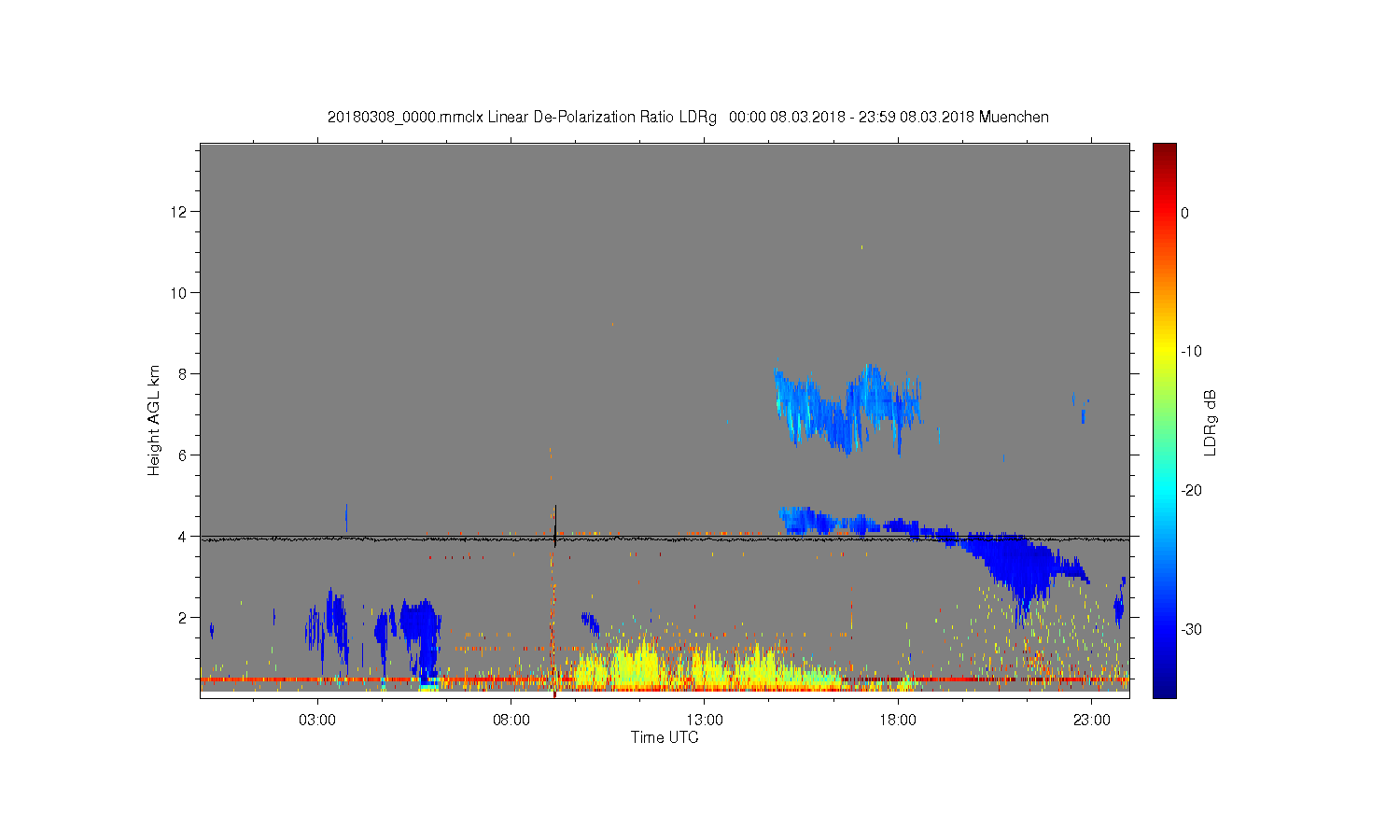Click the colorbar value -20
This screenshot has width=1400, height=840.
point(1191,491)
